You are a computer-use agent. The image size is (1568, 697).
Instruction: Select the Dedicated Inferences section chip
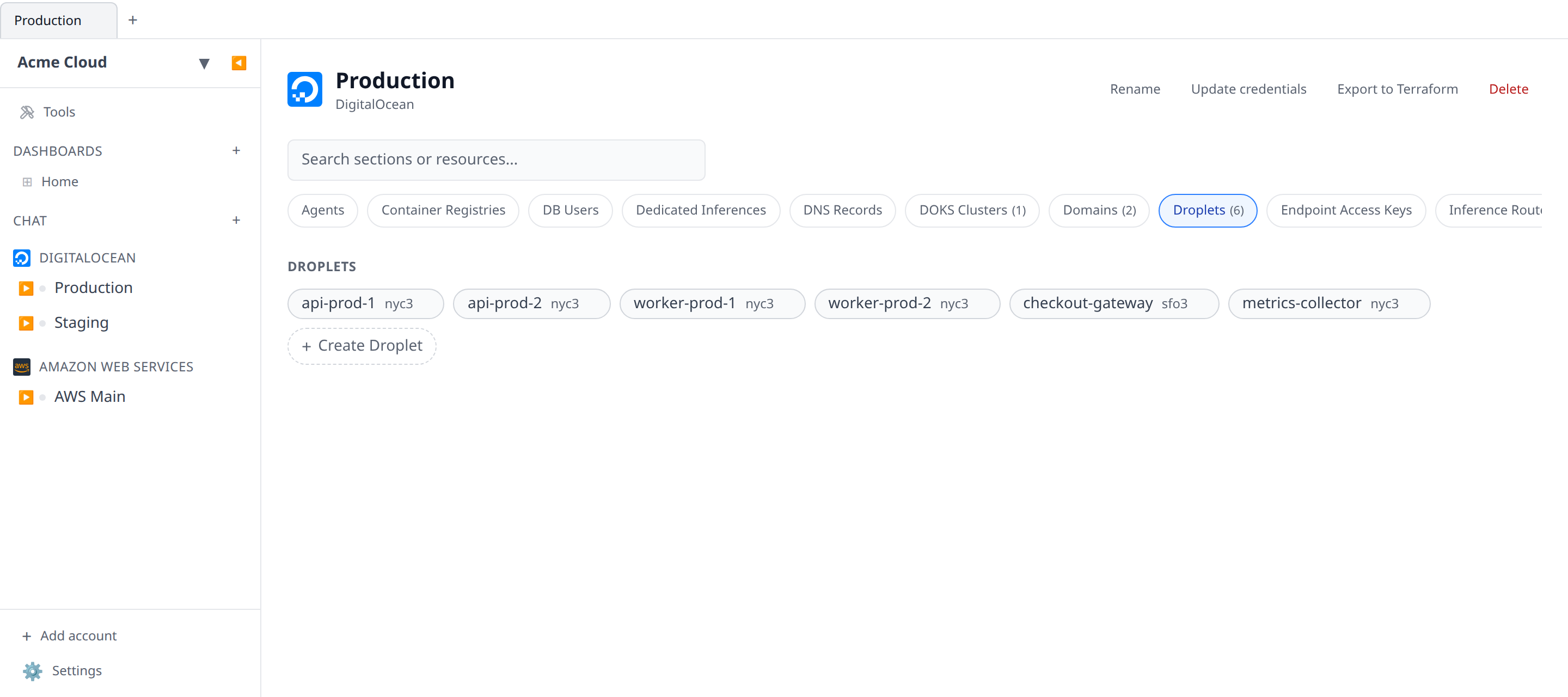point(701,210)
